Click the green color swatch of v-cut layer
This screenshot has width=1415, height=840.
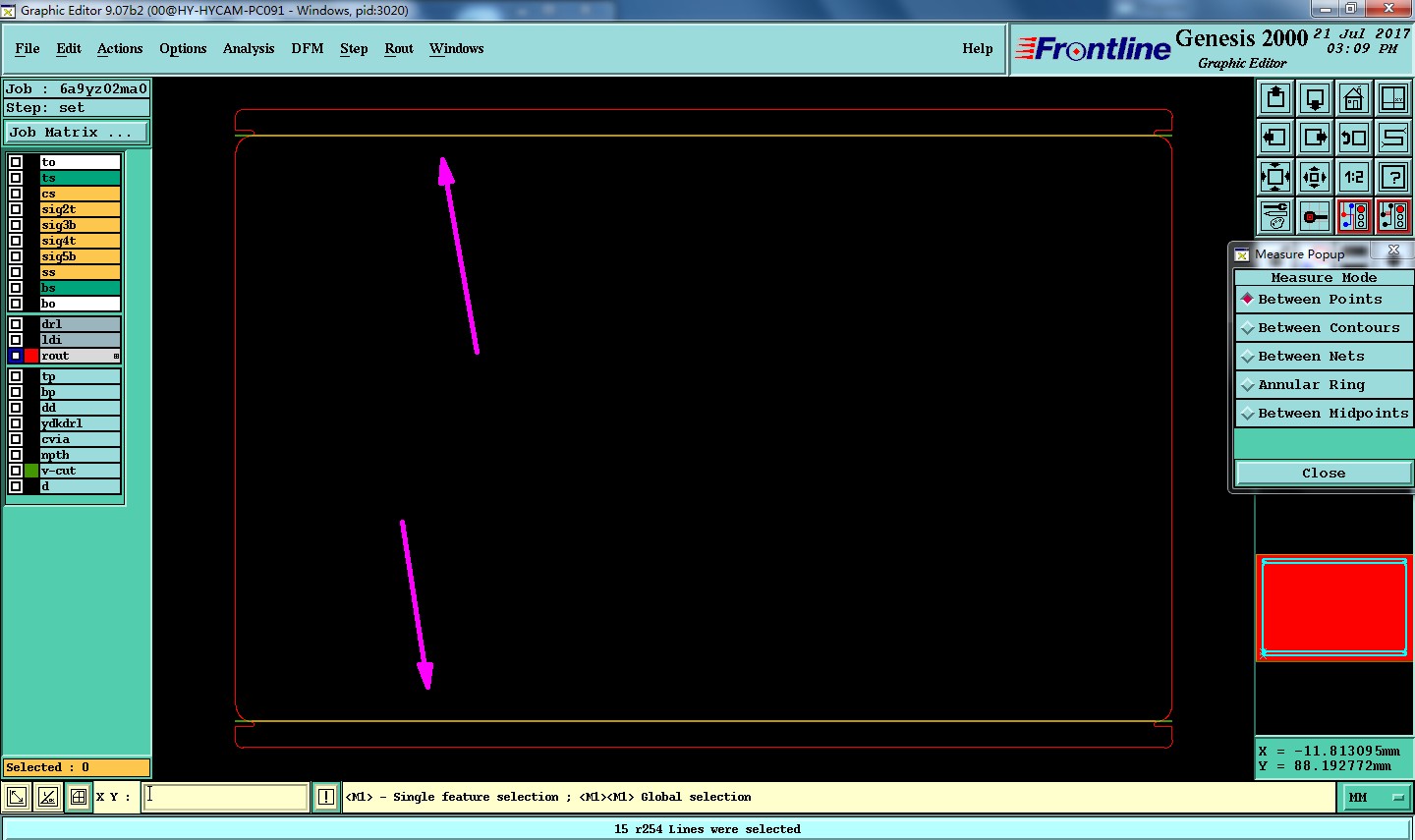click(31, 471)
